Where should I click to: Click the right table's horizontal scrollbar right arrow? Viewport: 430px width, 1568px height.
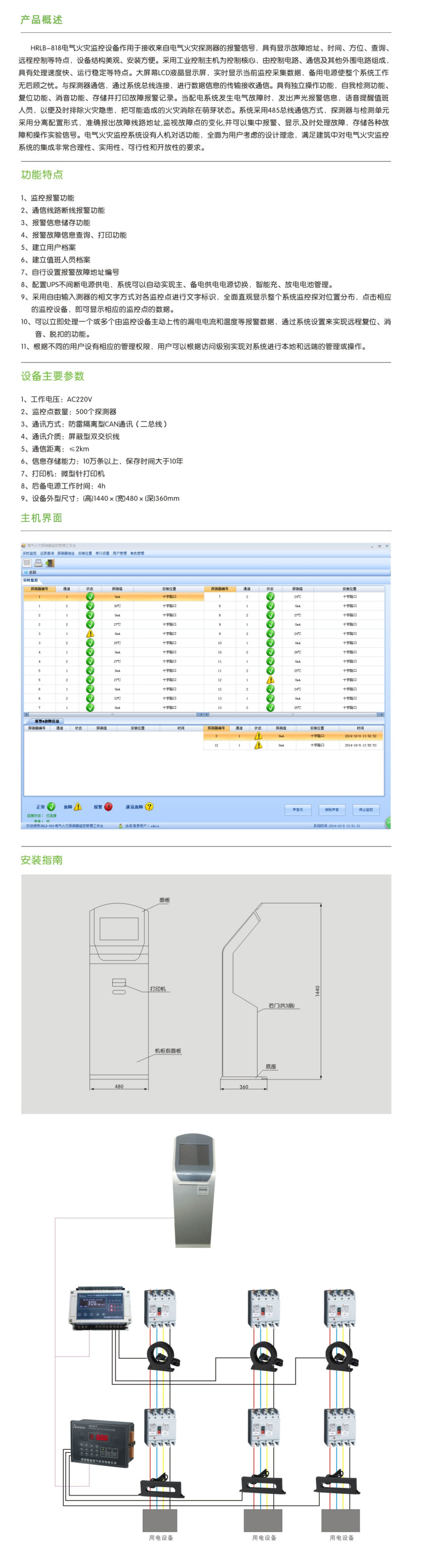381,715
